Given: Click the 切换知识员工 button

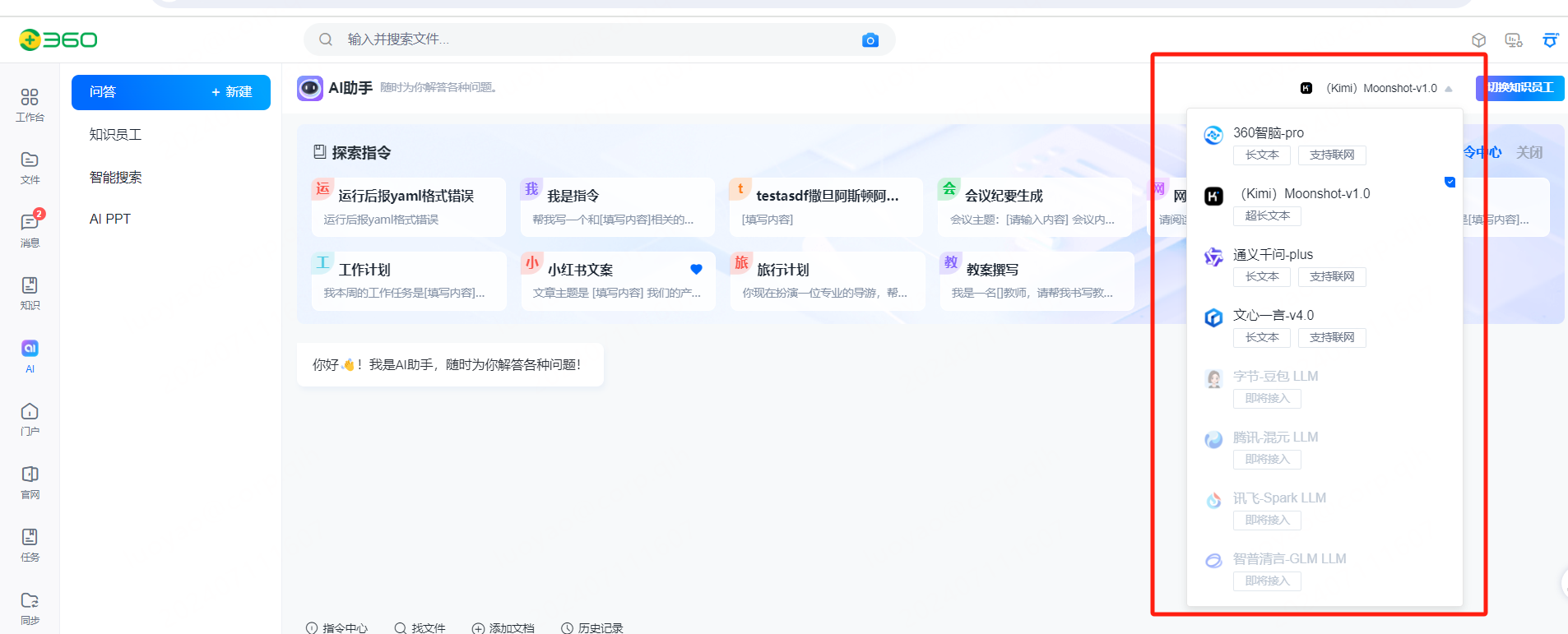Looking at the screenshot, I should click(1520, 88).
